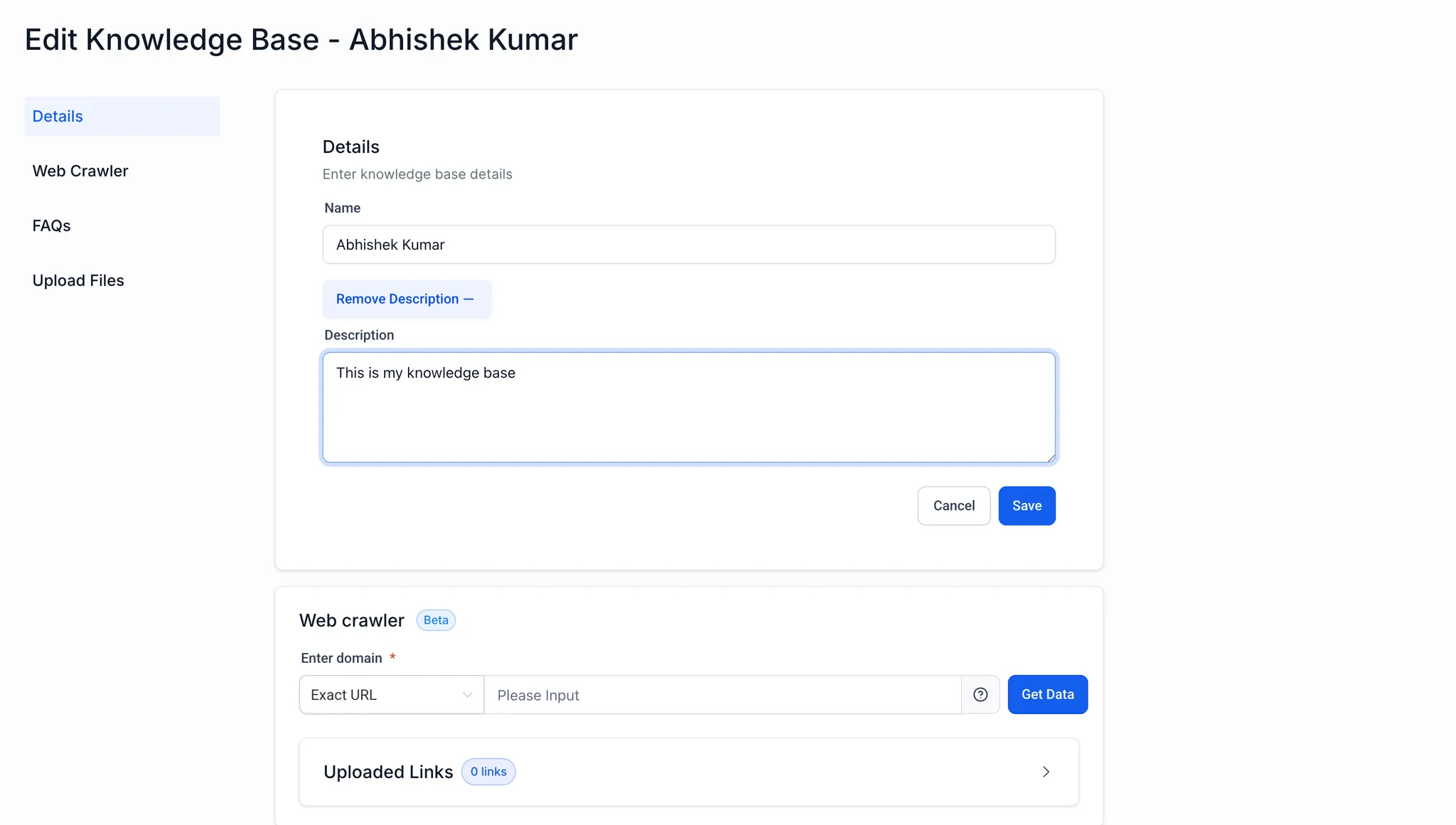Click the Remove Description button
1456x825 pixels.
[406, 299]
